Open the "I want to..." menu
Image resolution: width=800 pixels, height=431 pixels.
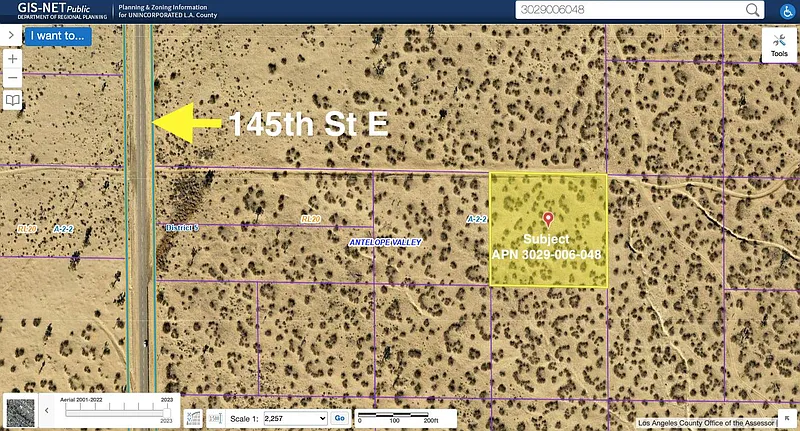click(x=58, y=36)
